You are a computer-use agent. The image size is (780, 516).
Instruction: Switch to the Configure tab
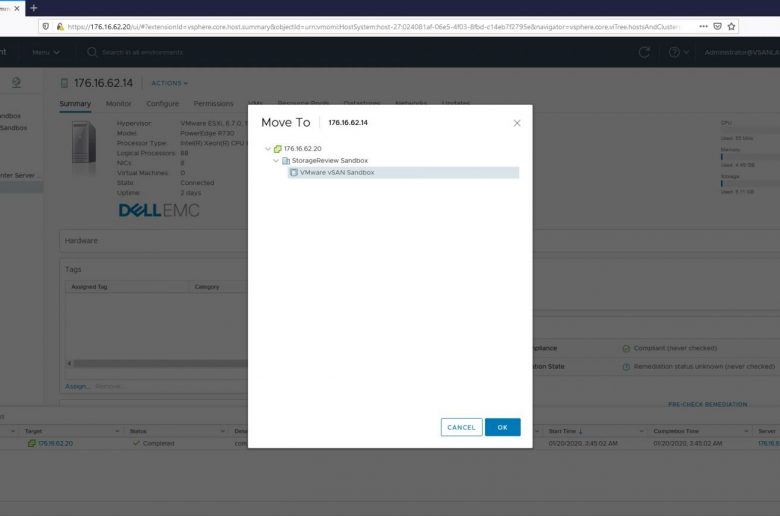click(x=162, y=103)
